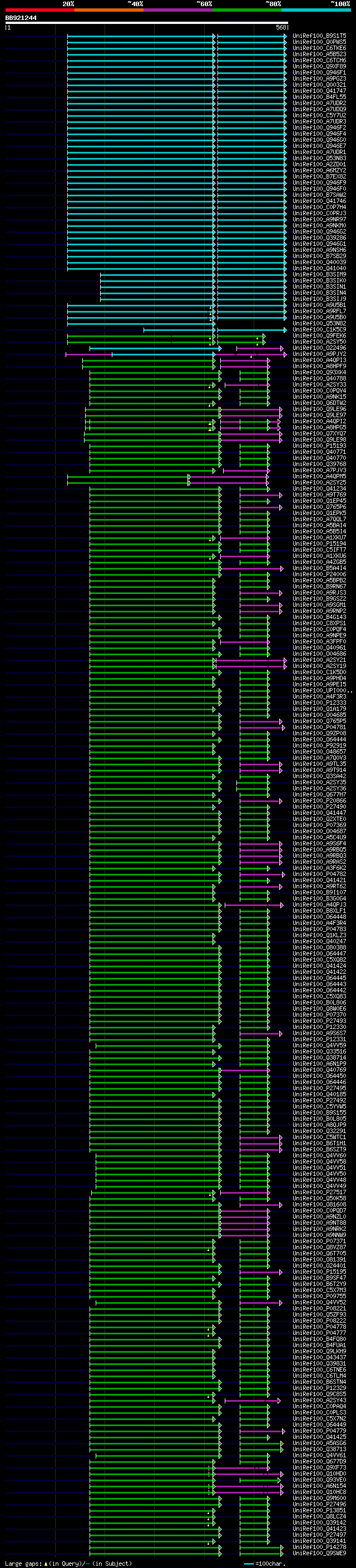Viewport: 356px width, 1568px height.
Task: Select the UniRef100_B3SIJ9 label
Action: (319, 299)
